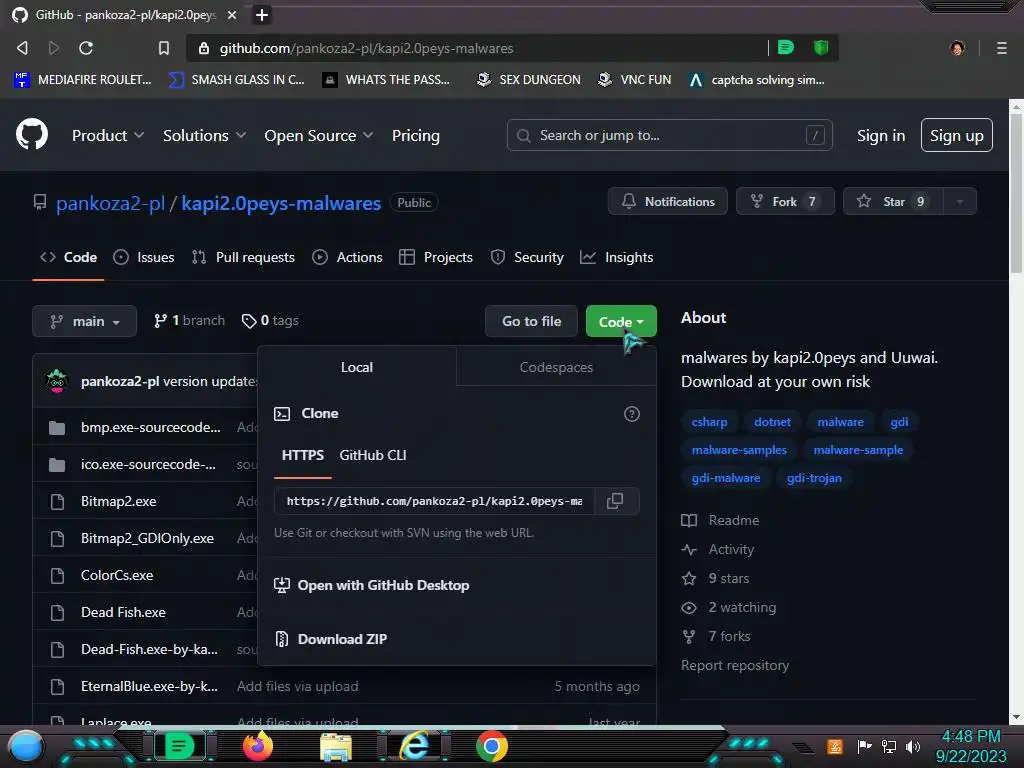This screenshot has height=768, width=1024.
Task: Focus the Search or jump to field
Action: point(669,135)
